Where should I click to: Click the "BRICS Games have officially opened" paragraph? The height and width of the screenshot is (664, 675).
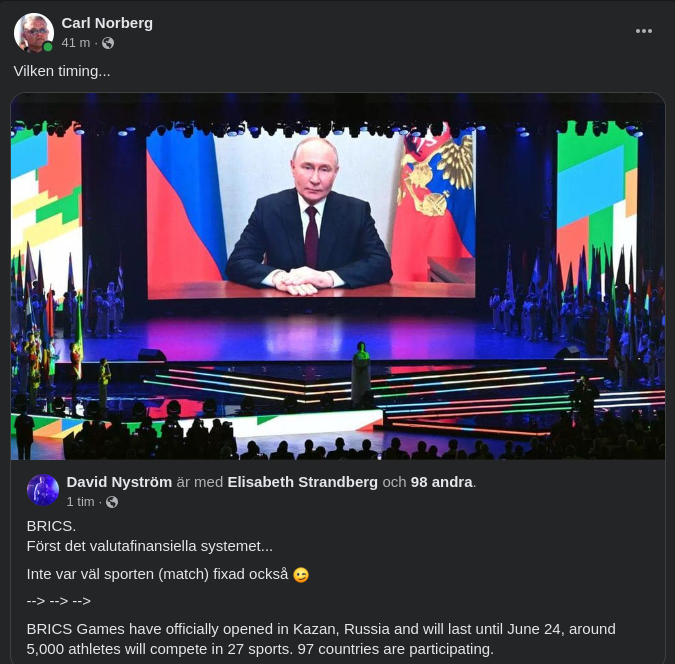pyautogui.click(x=320, y=638)
